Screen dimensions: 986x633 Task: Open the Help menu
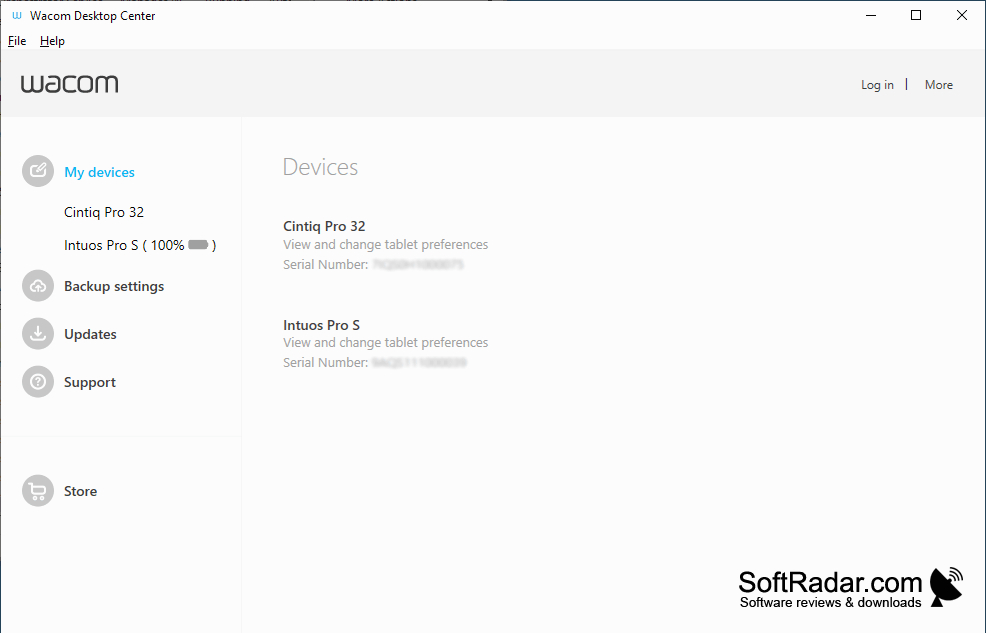click(x=52, y=41)
